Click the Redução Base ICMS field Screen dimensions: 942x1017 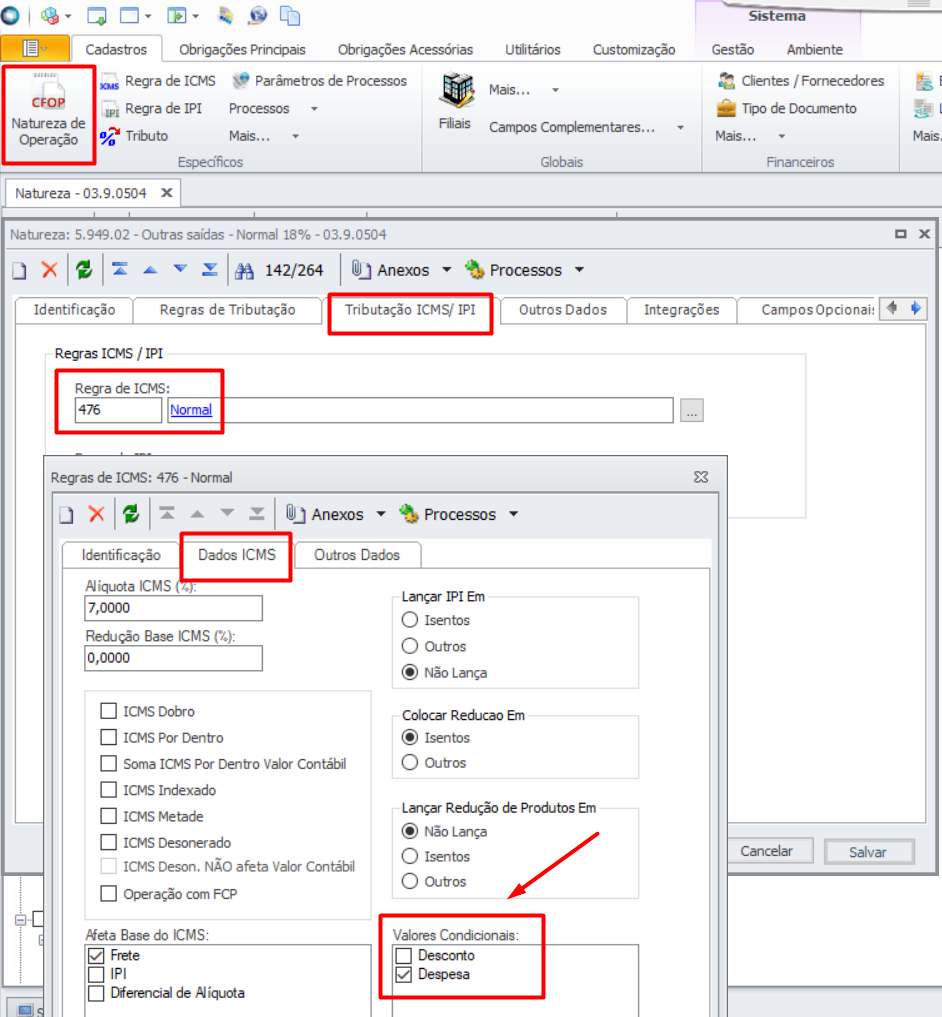(x=173, y=658)
